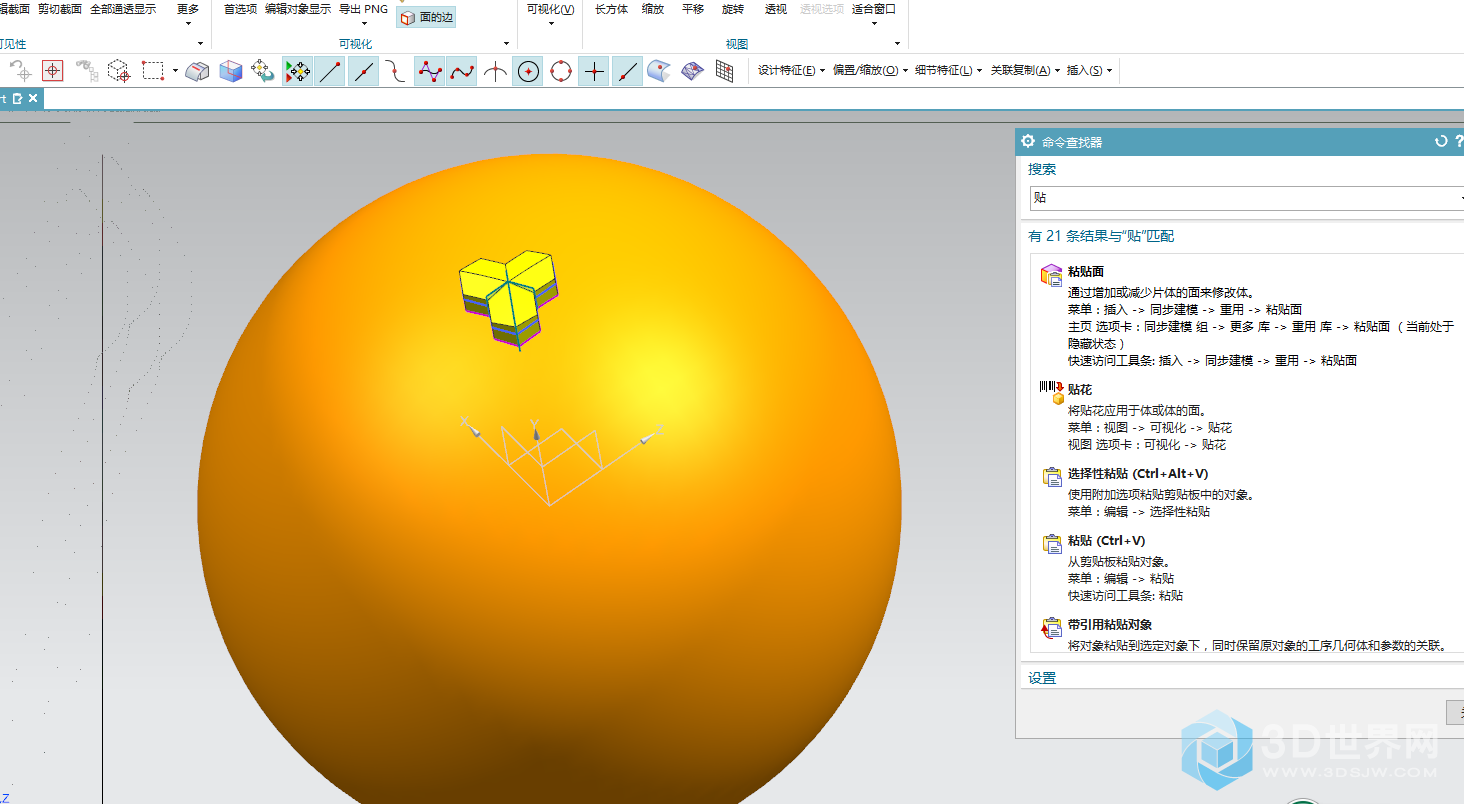Click the document tab window icon
The height and width of the screenshot is (804, 1464).
pyautogui.click(x=17, y=98)
